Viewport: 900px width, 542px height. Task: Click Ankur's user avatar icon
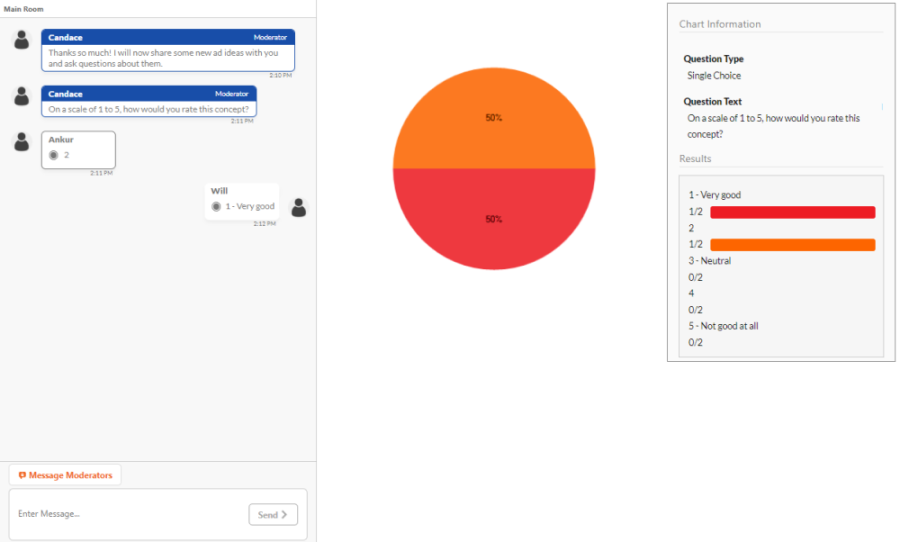click(22, 142)
